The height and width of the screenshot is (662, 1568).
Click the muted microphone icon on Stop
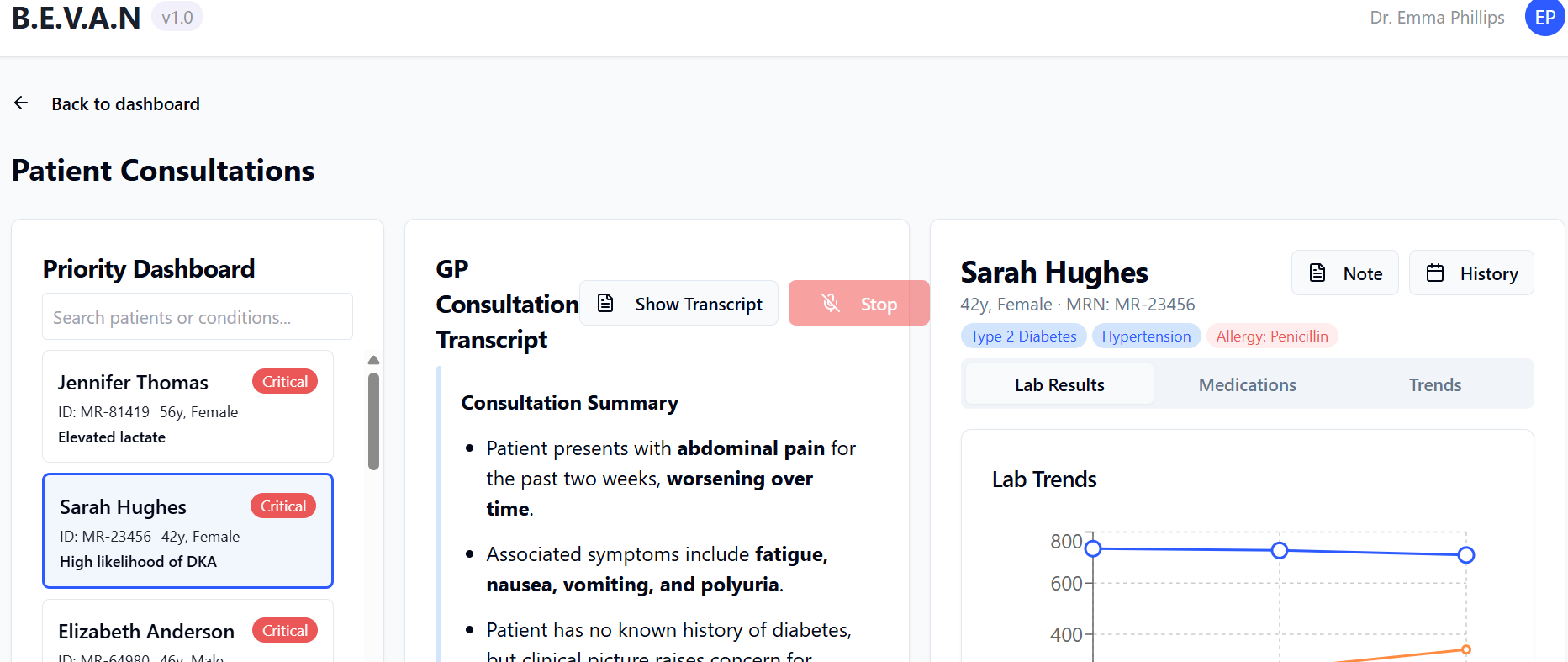point(831,303)
